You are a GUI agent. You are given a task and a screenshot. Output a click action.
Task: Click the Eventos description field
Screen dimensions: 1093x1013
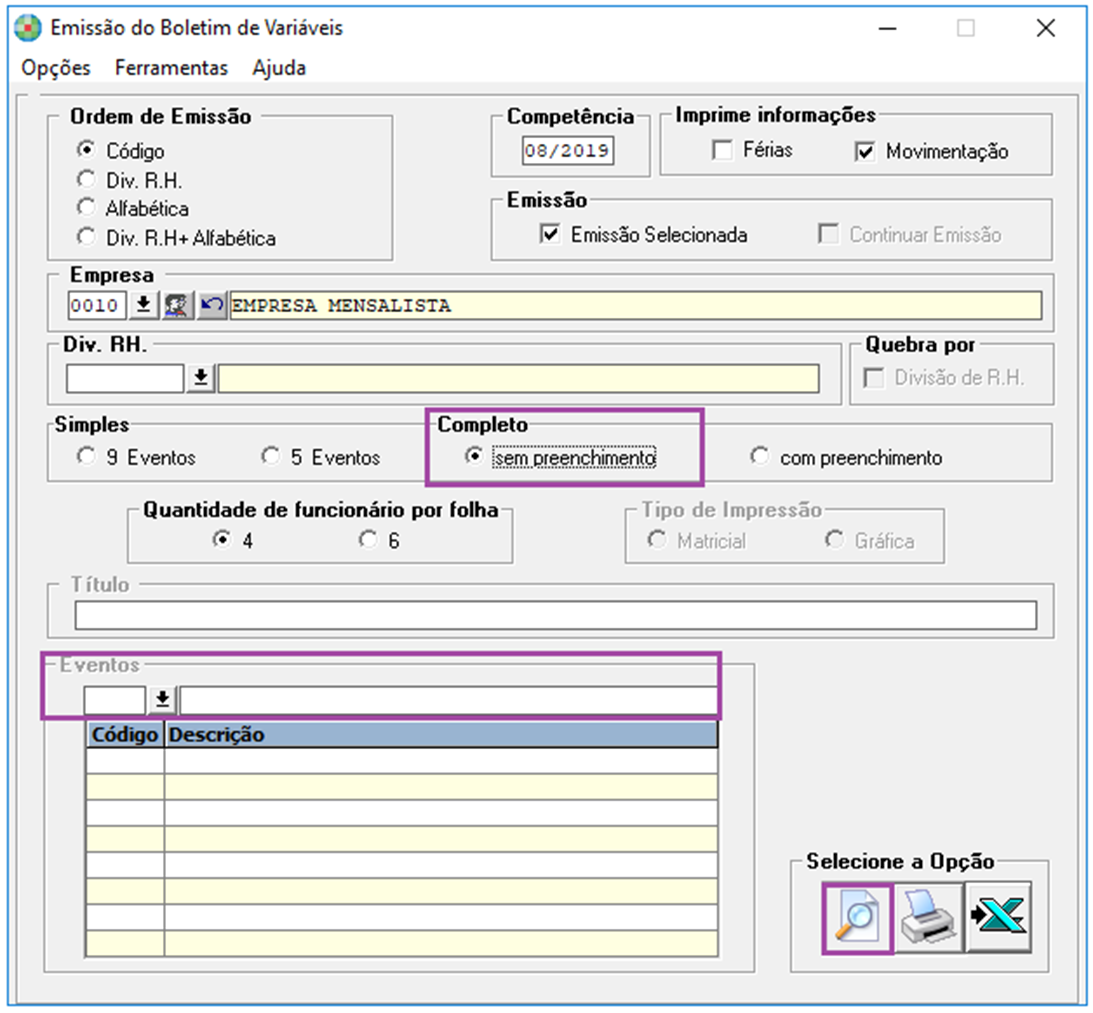point(448,699)
